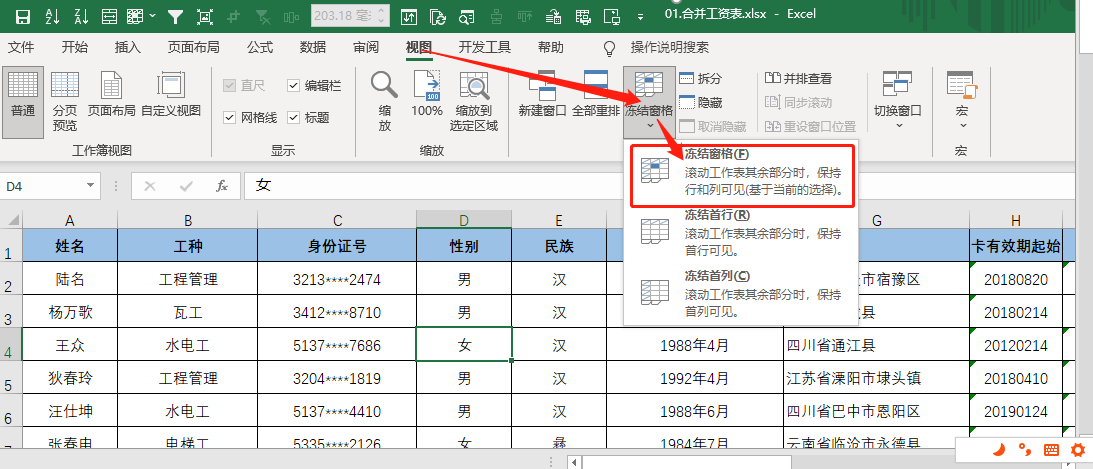Click the Save icon in quick access toolbar
Screen dimensions: 1093x469
tap(22, 15)
